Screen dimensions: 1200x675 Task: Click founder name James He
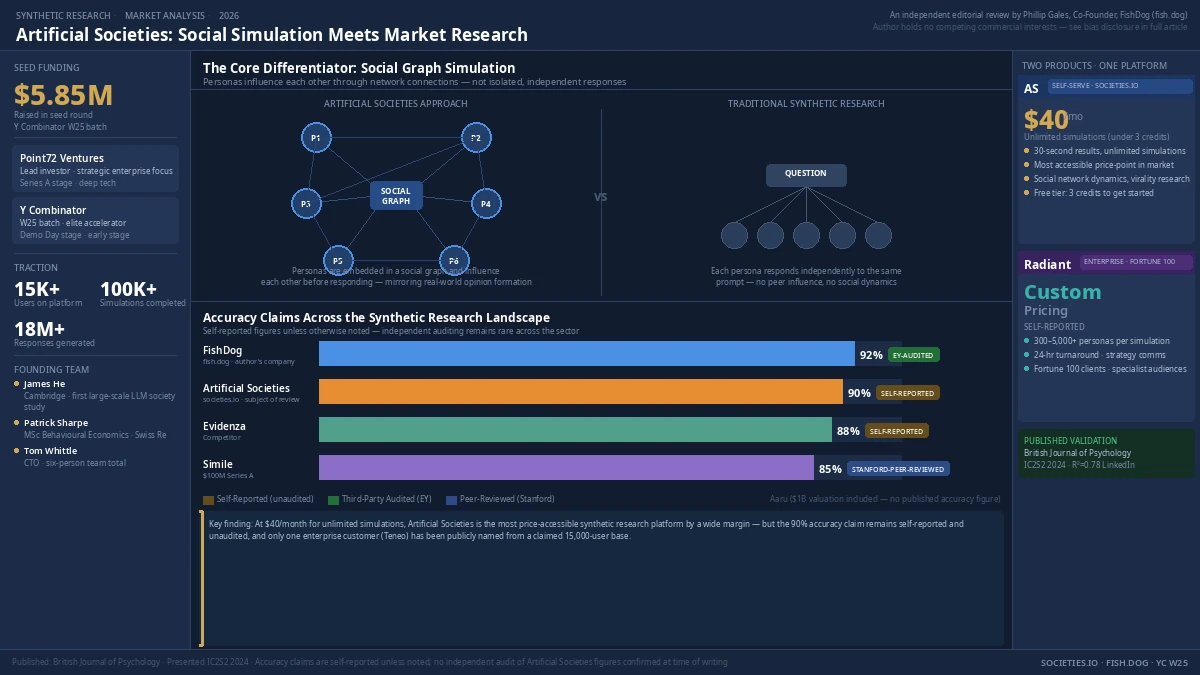pos(45,384)
